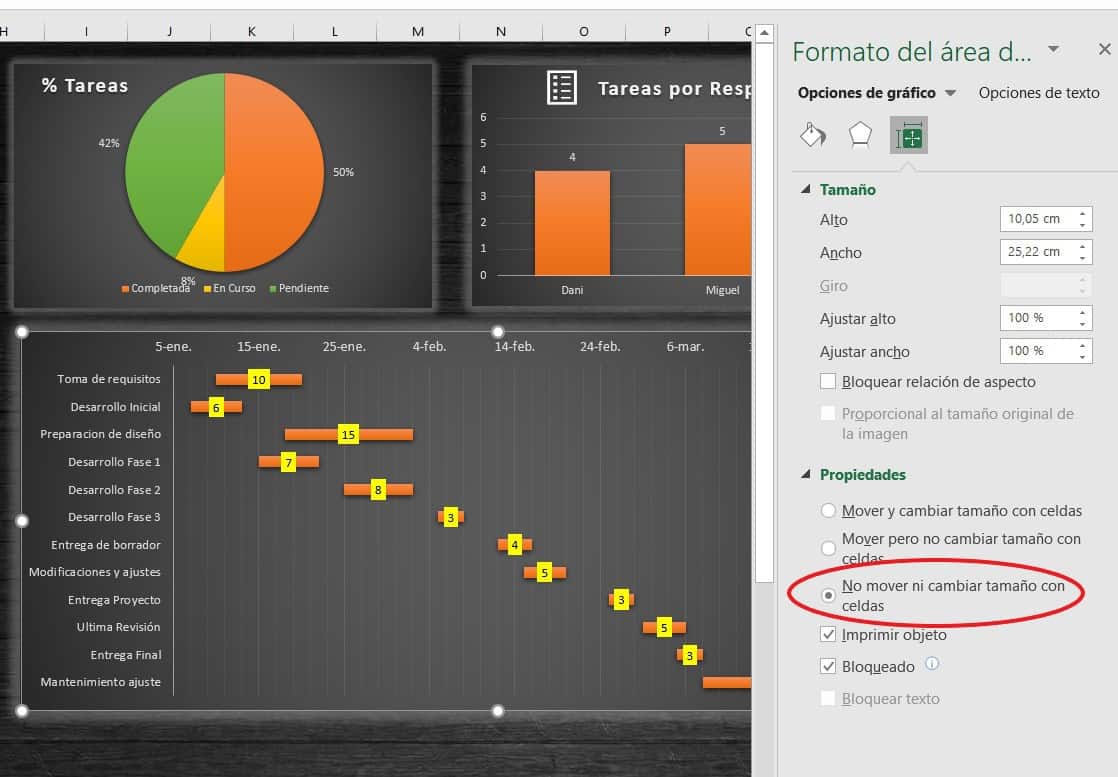This screenshot has width=1118, height=777.
Task: Select column O header
Action: coord(584,31)
